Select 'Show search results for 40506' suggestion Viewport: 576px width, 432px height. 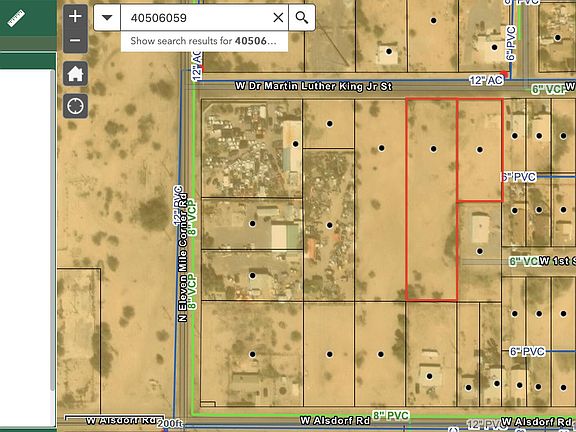point(204,41)
